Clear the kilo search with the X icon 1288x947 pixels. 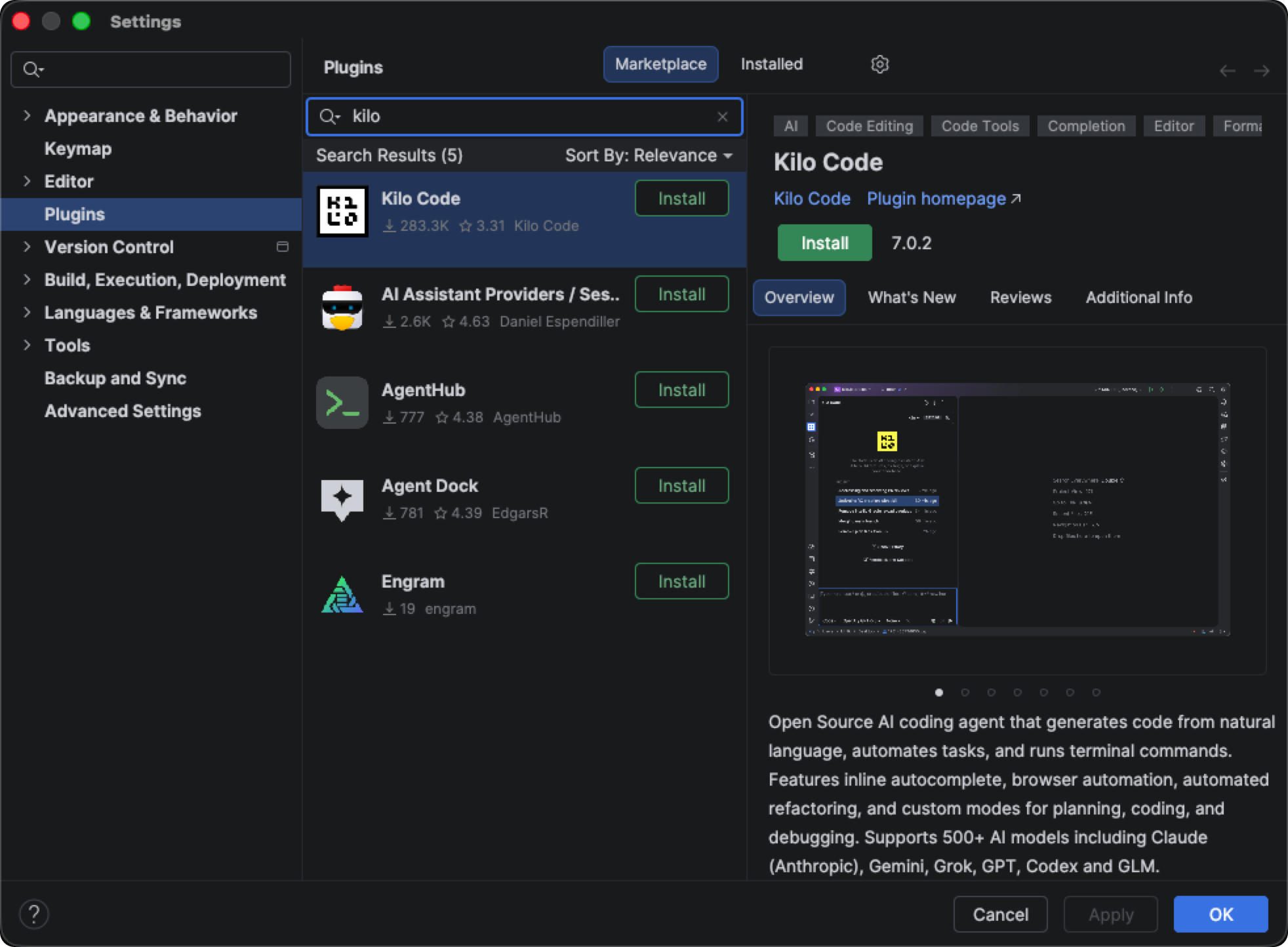pos(723,117)
